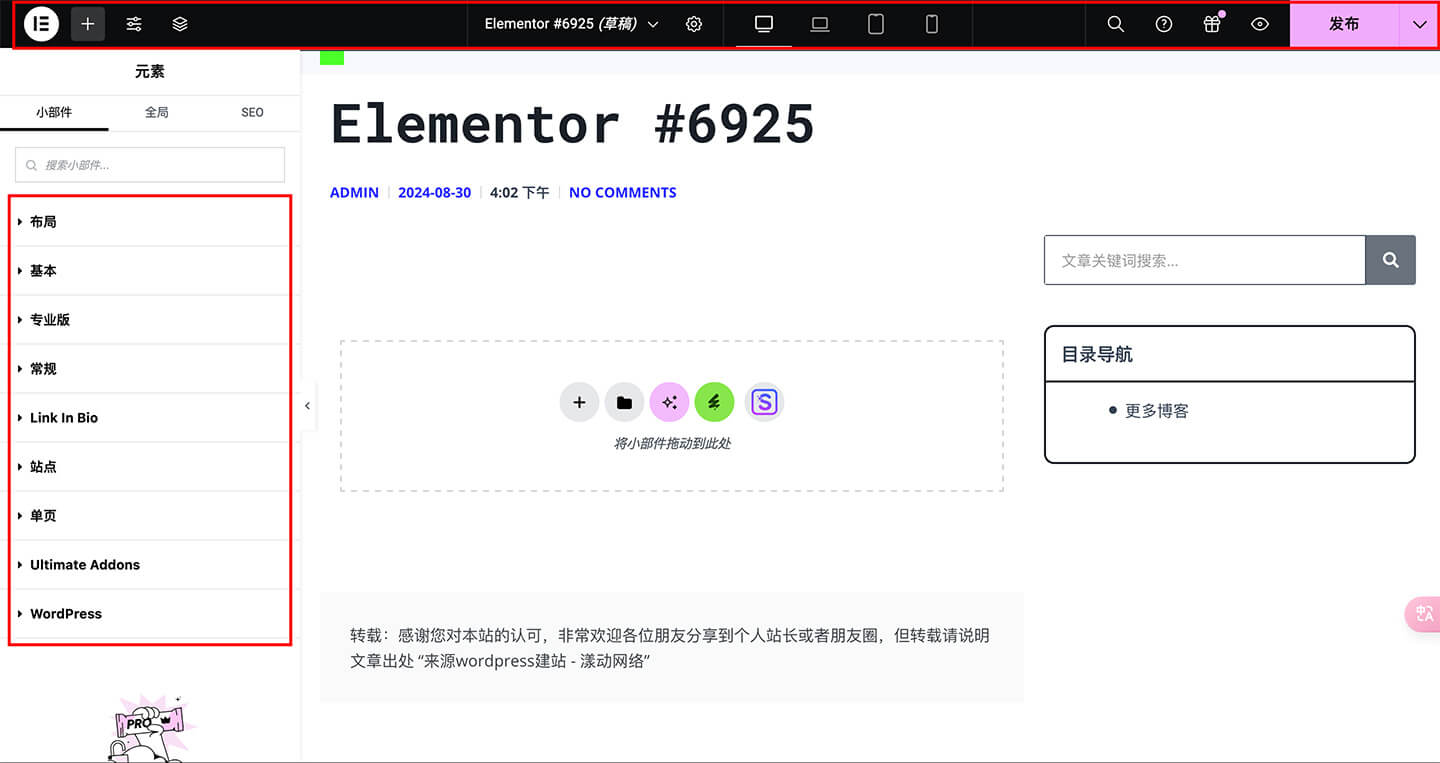This screenshot has width=1440, height=763.
Task: Collapse the widget panel with arrow handle
Action: point(308,406)
